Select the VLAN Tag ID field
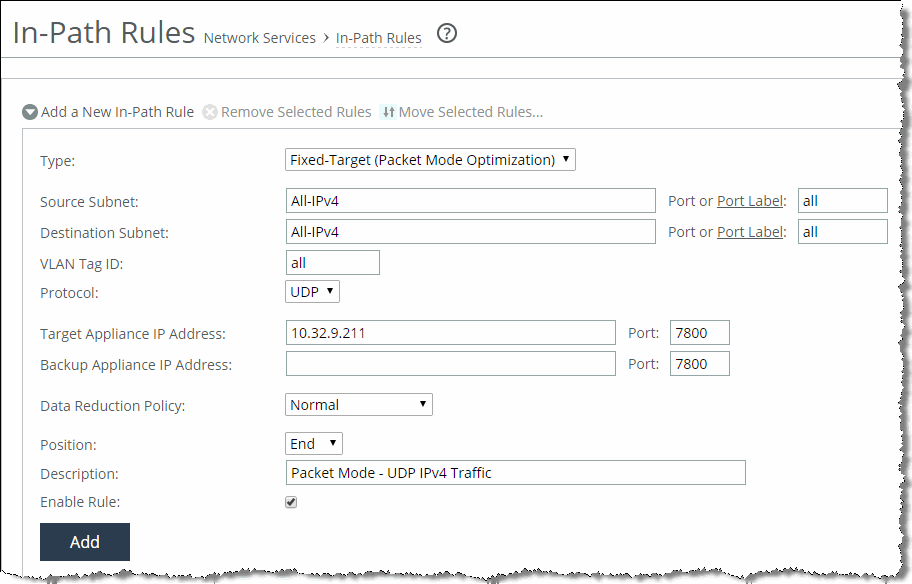 [333, 262]
